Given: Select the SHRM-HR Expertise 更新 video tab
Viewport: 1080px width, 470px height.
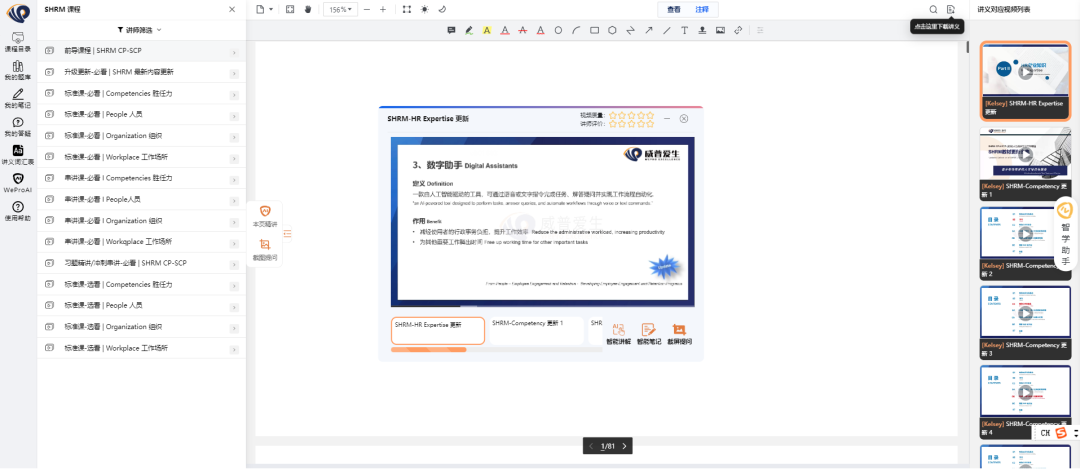Looking at the screenshot, I should (x=438, y=331).
